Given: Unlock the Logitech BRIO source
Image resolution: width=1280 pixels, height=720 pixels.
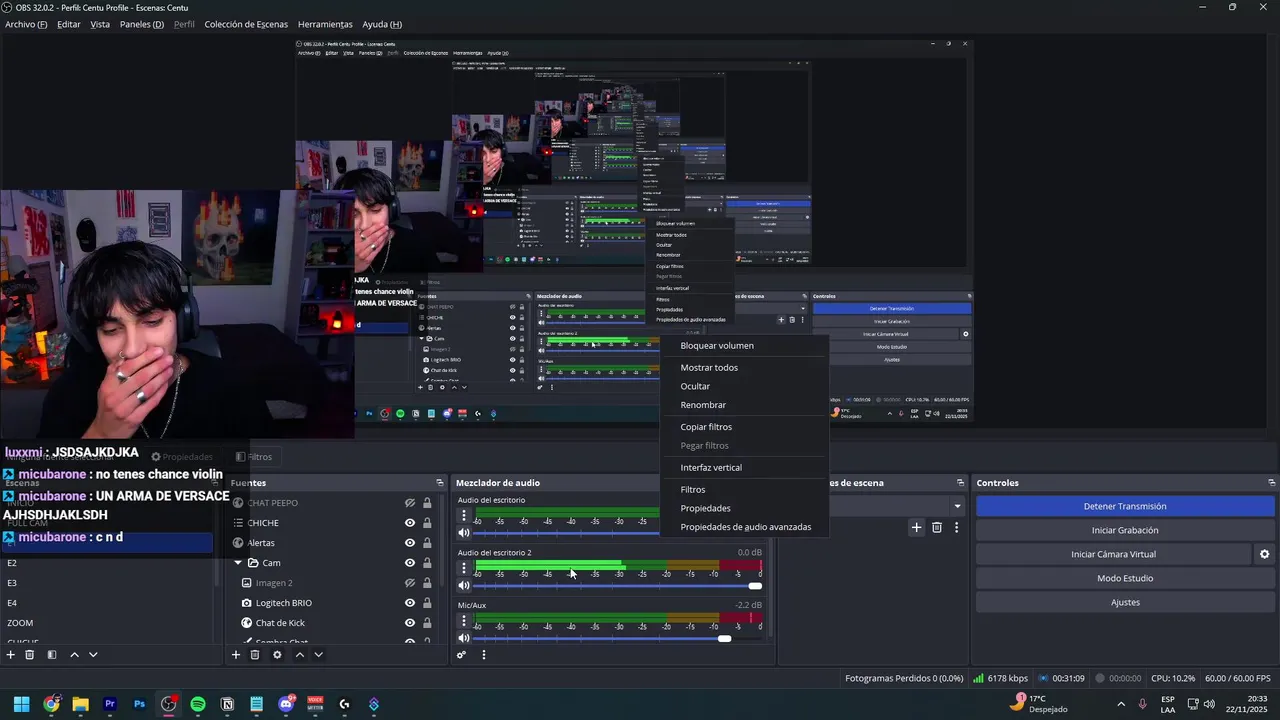Looking at the screenshot, I should tap(427, 603).
